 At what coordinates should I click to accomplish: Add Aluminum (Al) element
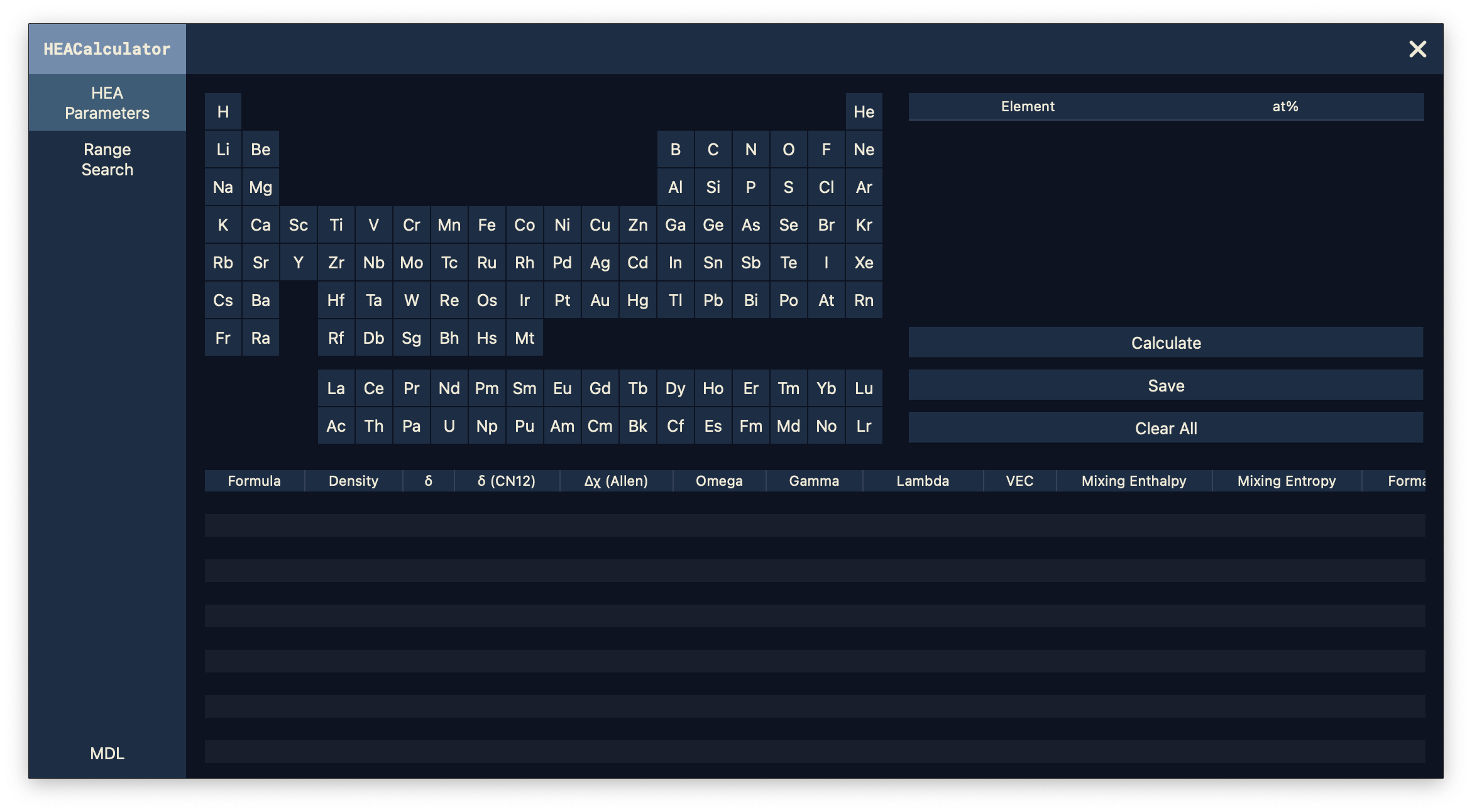(676, 187)
